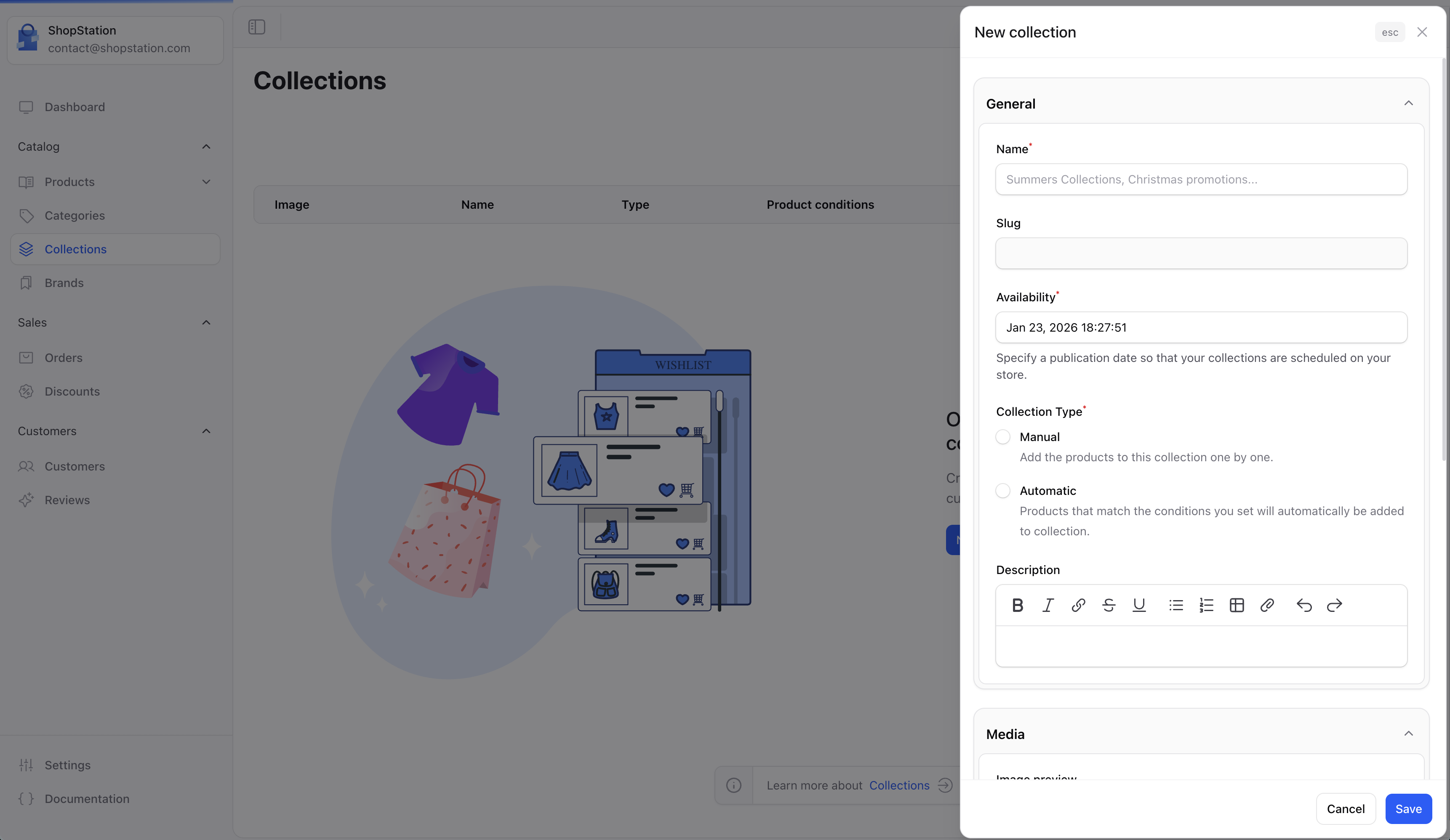Open the Categories page from sidebar
This screenshot has height=840, width=1450.
pyautogui.click(x=75, y=216)
